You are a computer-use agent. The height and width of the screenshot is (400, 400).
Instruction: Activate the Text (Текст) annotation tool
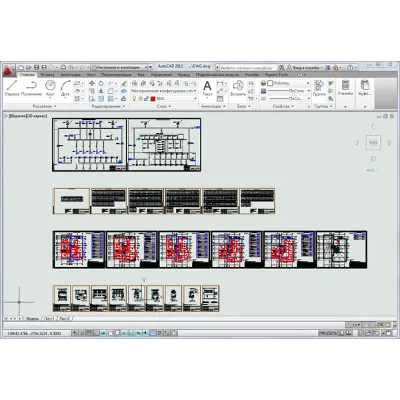(x=207, y=88)
